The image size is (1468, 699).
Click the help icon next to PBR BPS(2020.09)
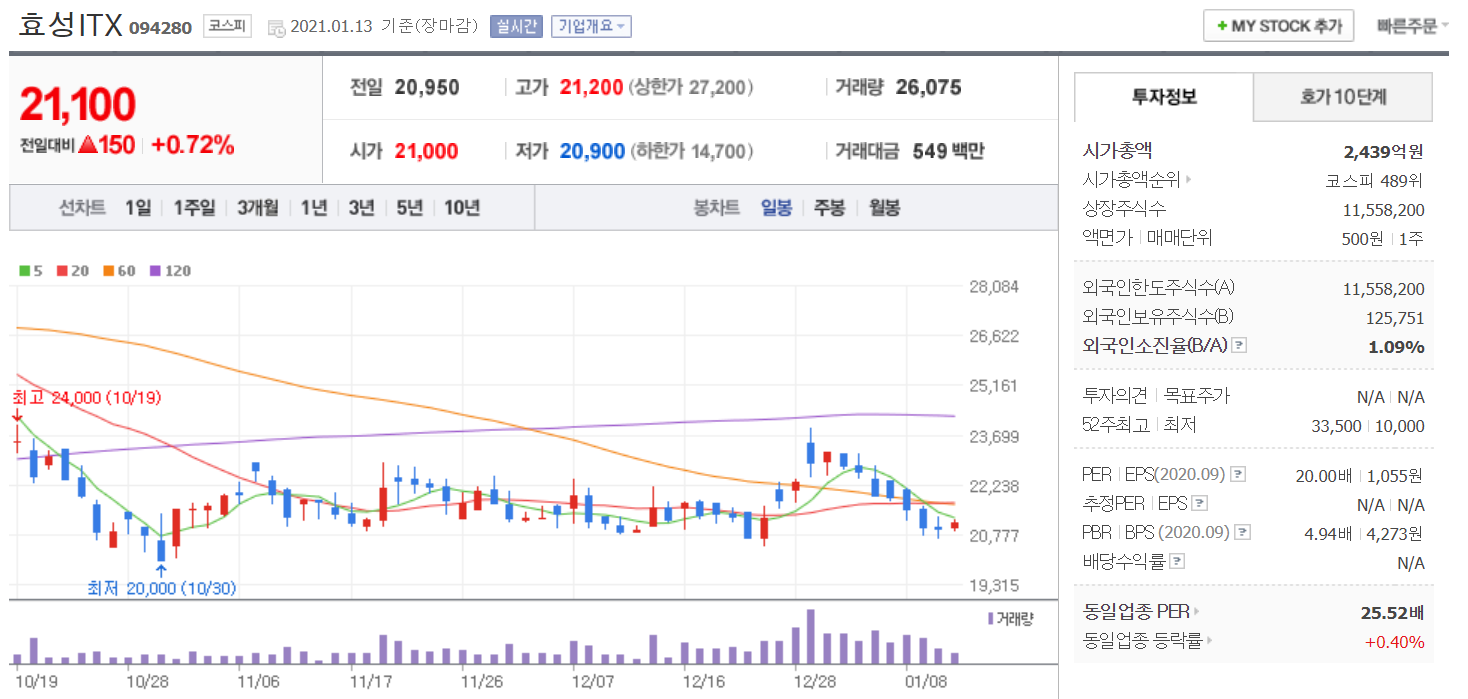coord(1242,533)
